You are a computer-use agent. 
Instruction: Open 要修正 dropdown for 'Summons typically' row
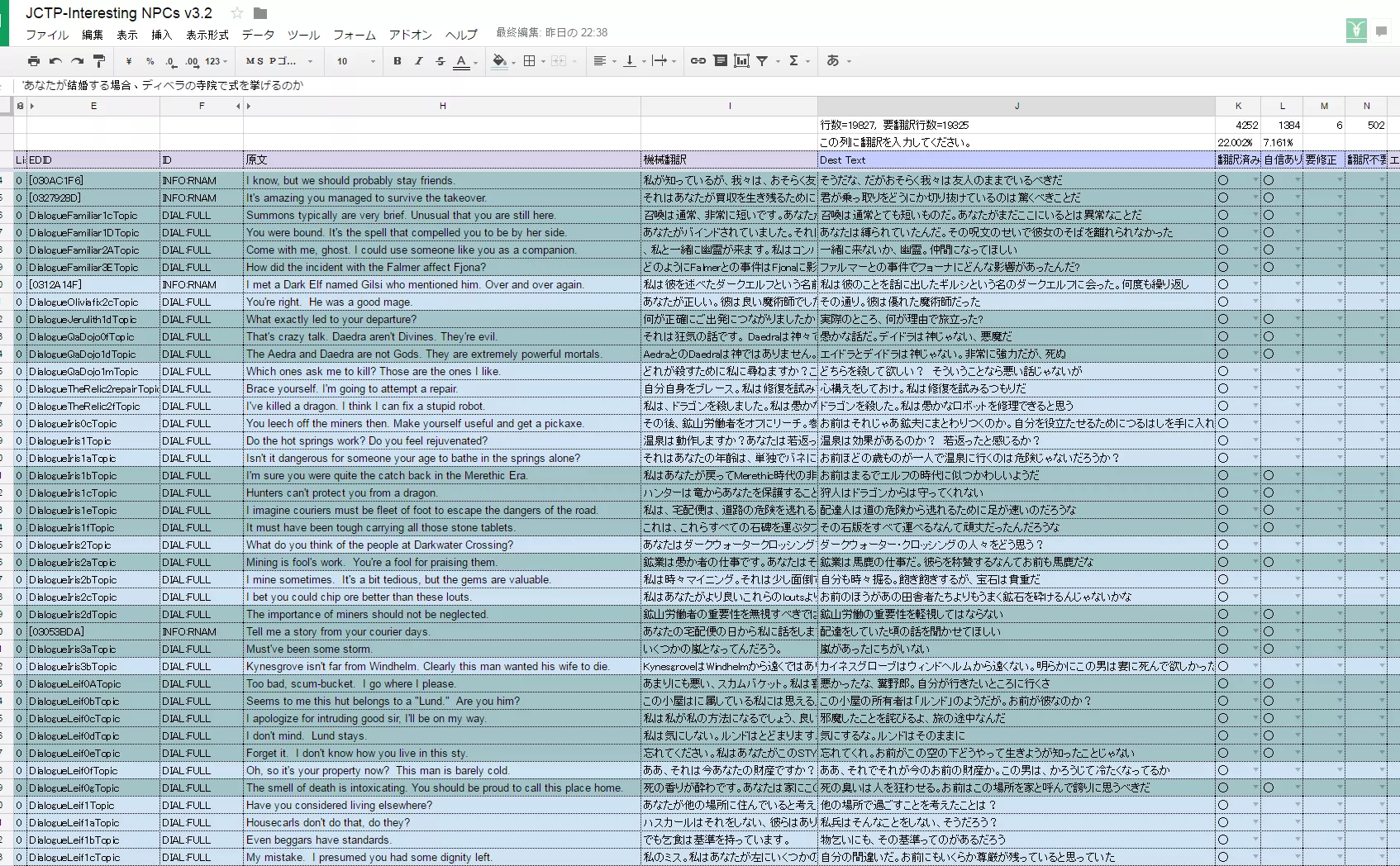click(x=1339, y=215)
